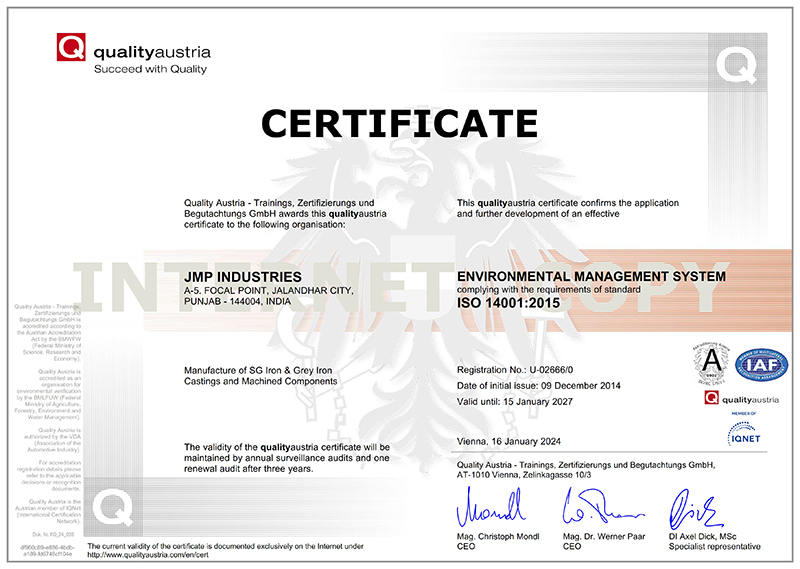Click 'Date of initial issue: 09 December 2014'
Viewport: 800px width, 569px height.
tap(539, 386)
